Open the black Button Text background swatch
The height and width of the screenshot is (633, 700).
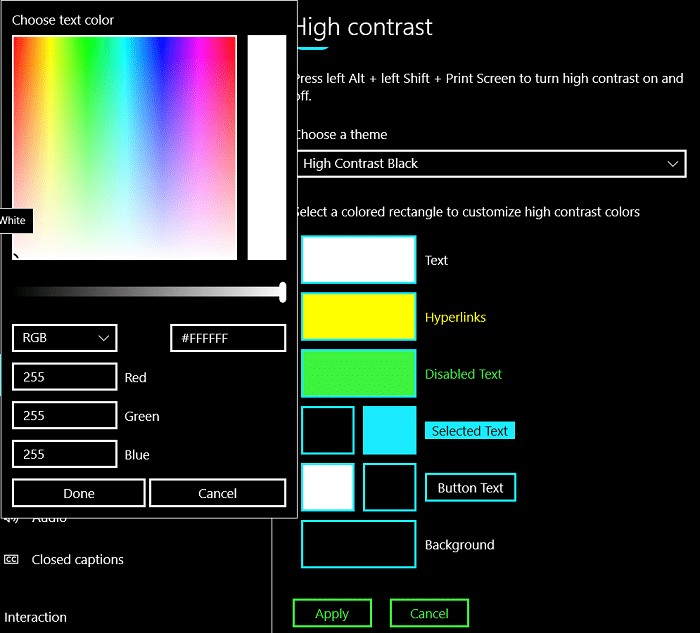389,487
